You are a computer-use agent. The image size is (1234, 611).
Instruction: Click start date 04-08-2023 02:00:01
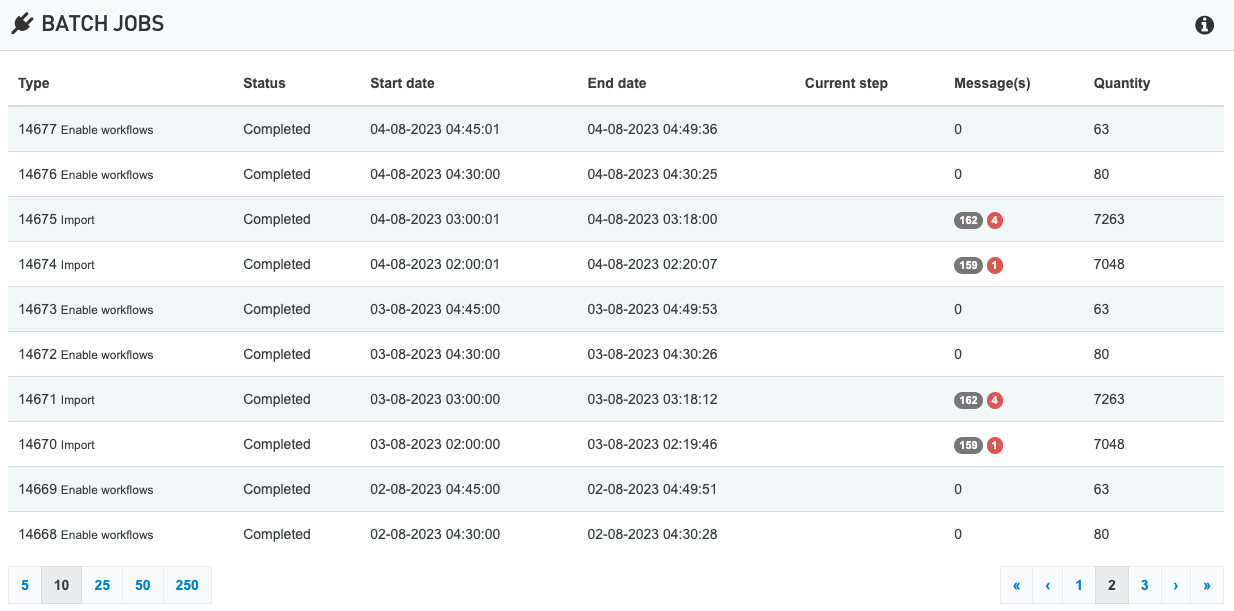[x=435, y=264]
